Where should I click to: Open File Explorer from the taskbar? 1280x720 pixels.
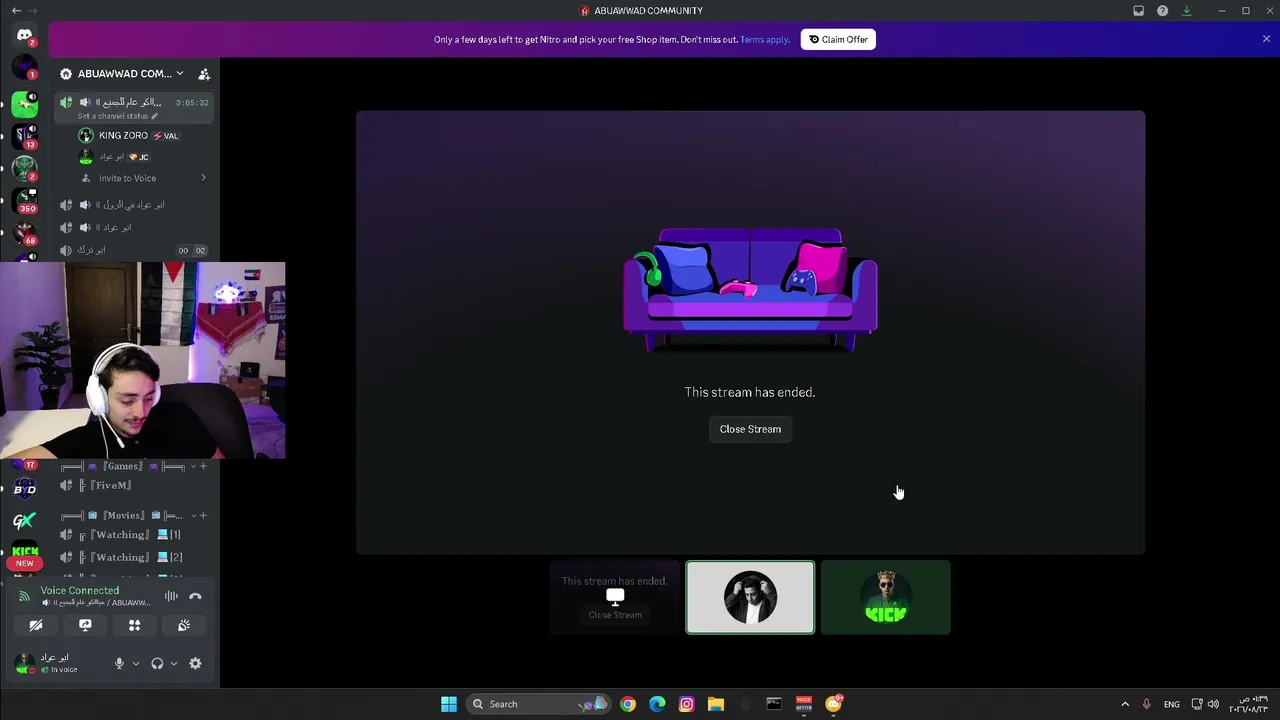point(716,704)
